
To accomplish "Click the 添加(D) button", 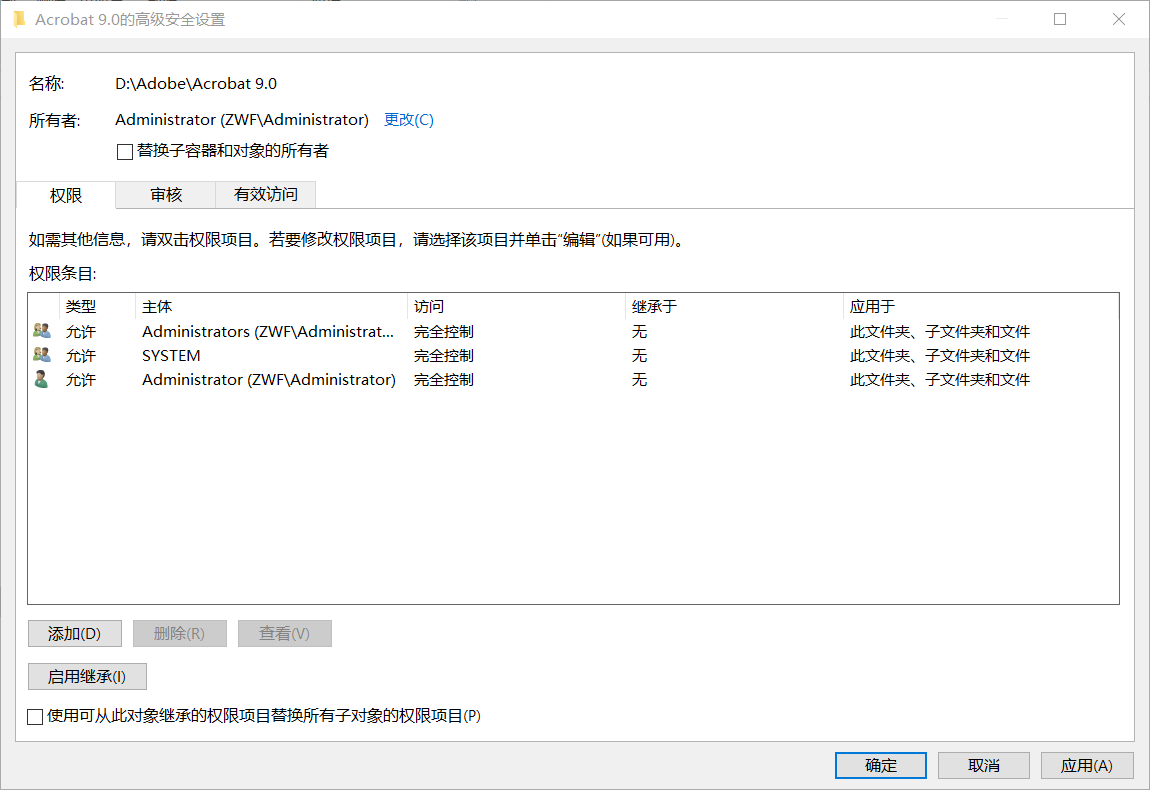I will (75, 634).
